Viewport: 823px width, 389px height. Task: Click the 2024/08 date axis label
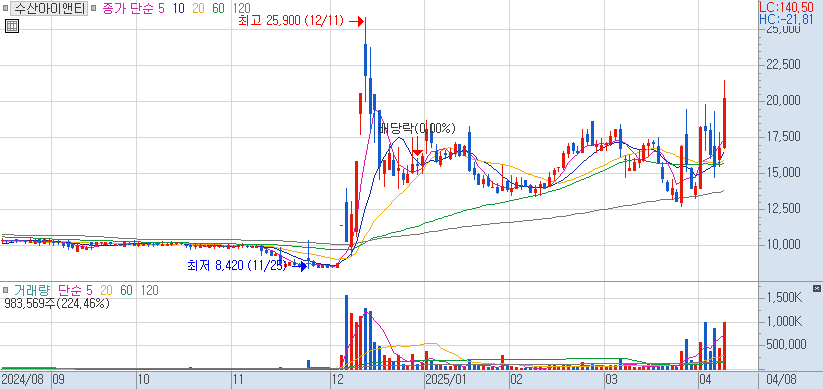click(24, 379)
